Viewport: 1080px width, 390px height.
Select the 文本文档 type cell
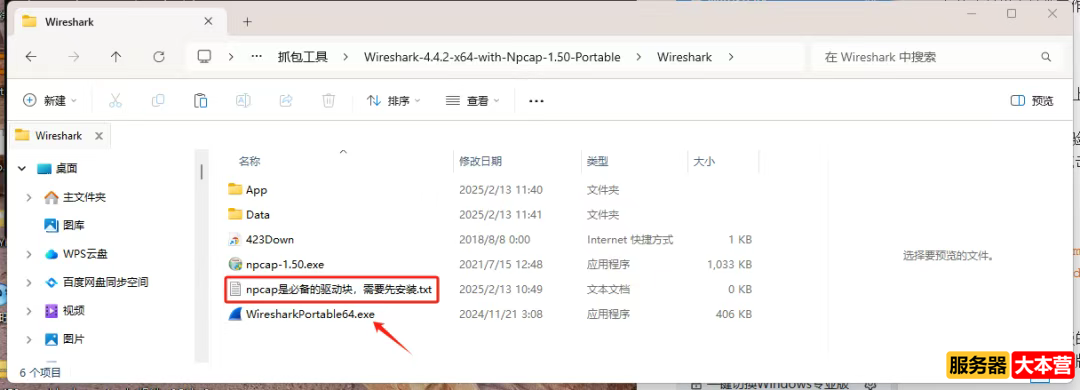click(608, 289)
